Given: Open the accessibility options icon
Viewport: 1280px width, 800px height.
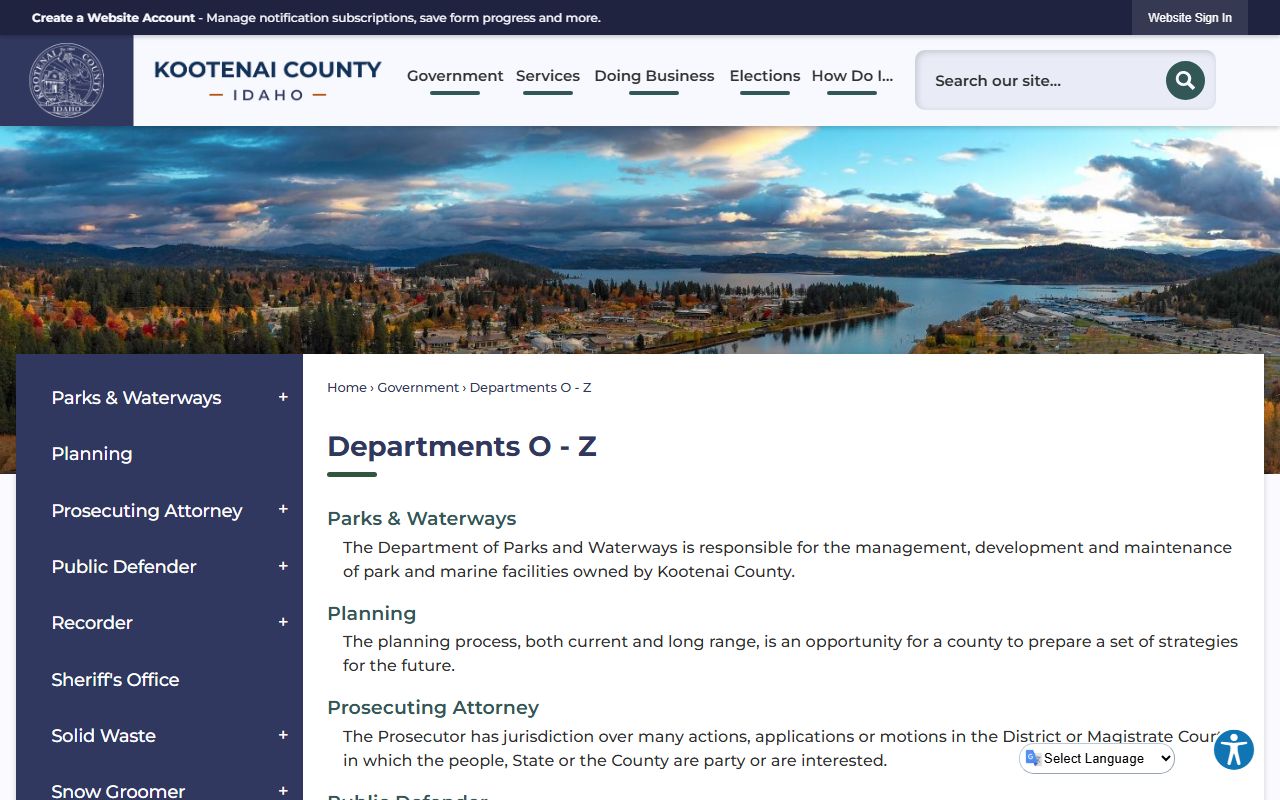Looking at the screenshot, I should coord(1234,749).
